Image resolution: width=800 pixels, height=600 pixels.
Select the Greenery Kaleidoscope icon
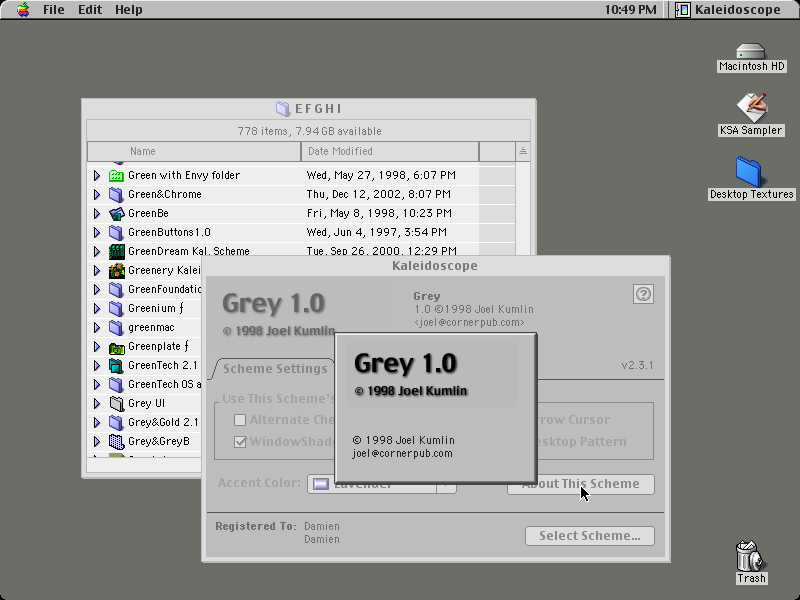click(x=116, y=270)
